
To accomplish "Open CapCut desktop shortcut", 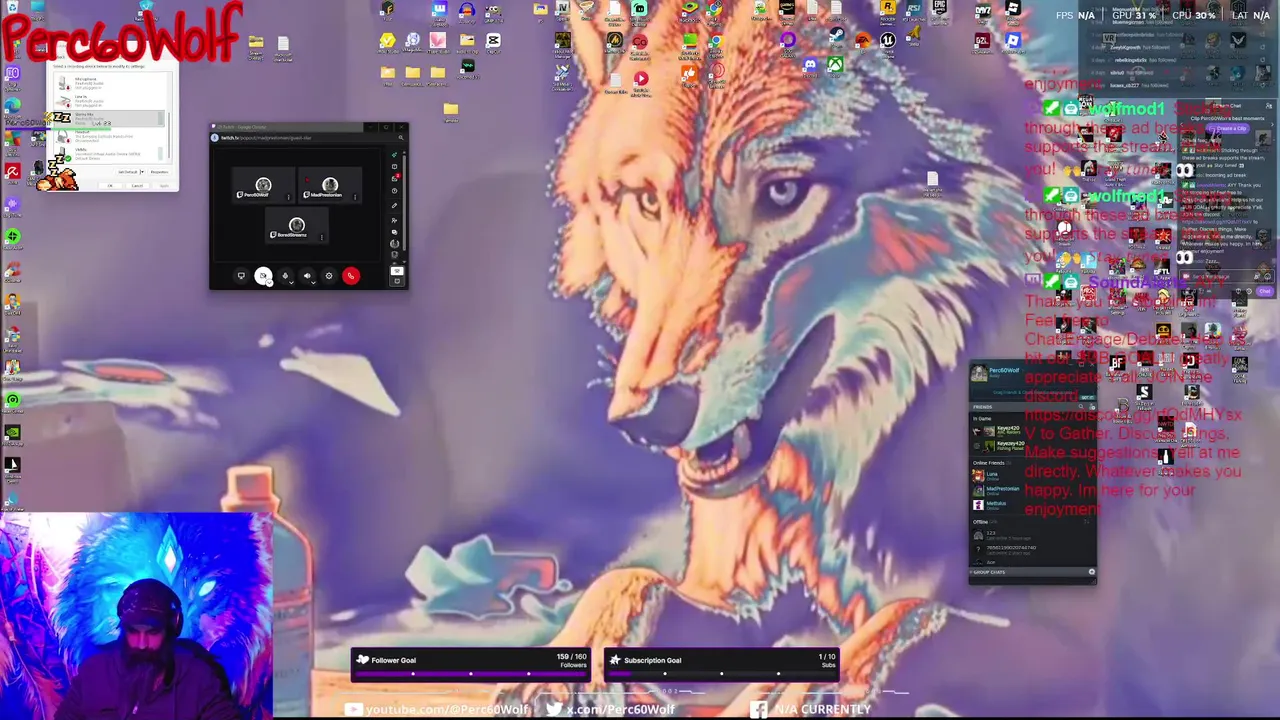I will click(493, 42).
